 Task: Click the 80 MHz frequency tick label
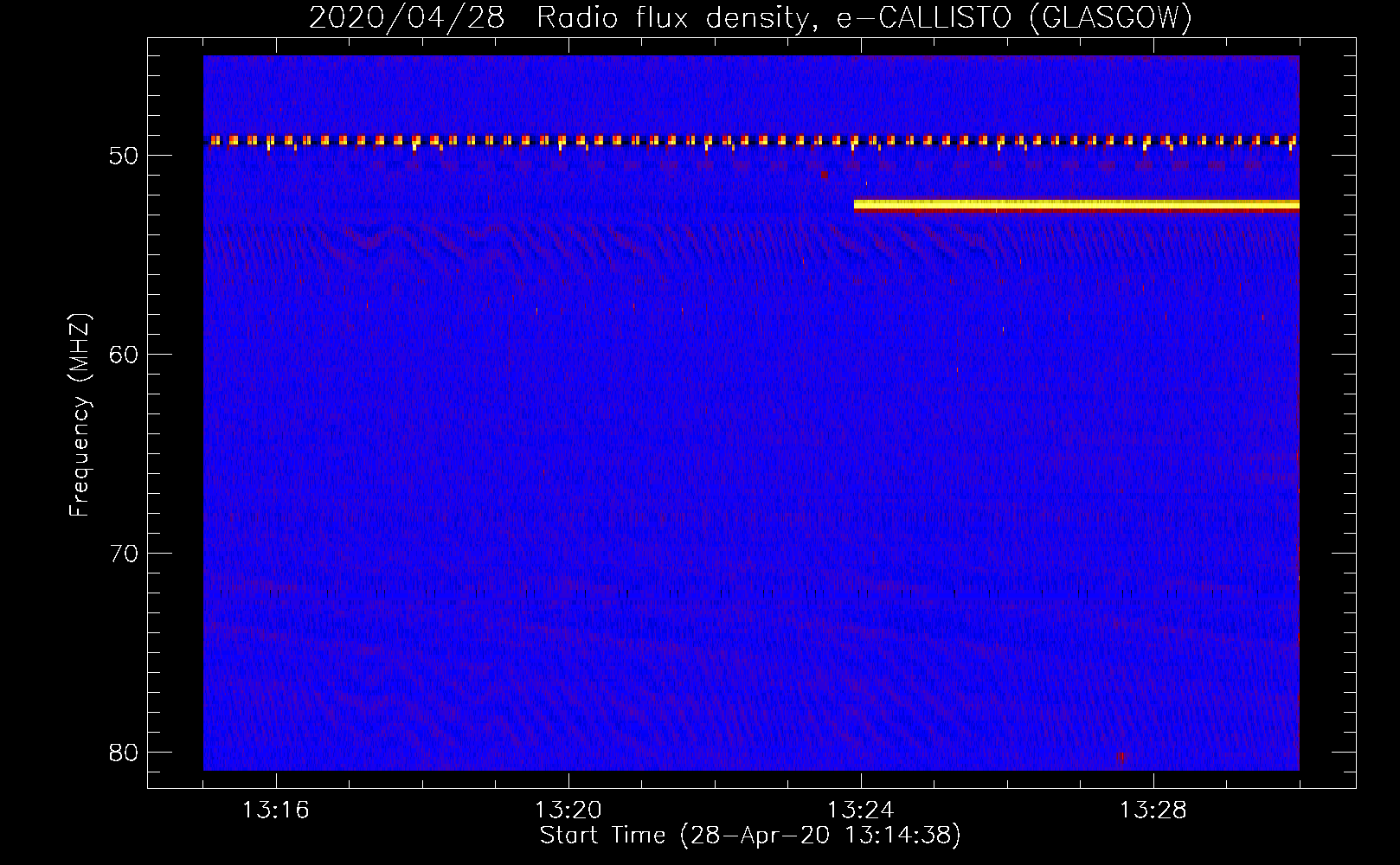125,753
